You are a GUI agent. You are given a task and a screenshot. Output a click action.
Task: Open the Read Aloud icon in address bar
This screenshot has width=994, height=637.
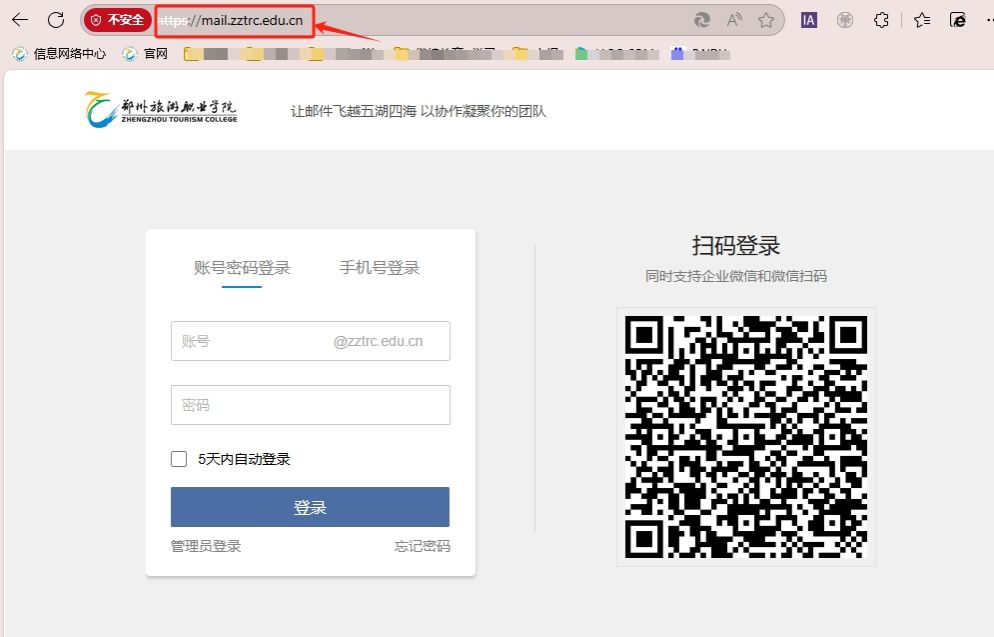click(x=734, y=20)
